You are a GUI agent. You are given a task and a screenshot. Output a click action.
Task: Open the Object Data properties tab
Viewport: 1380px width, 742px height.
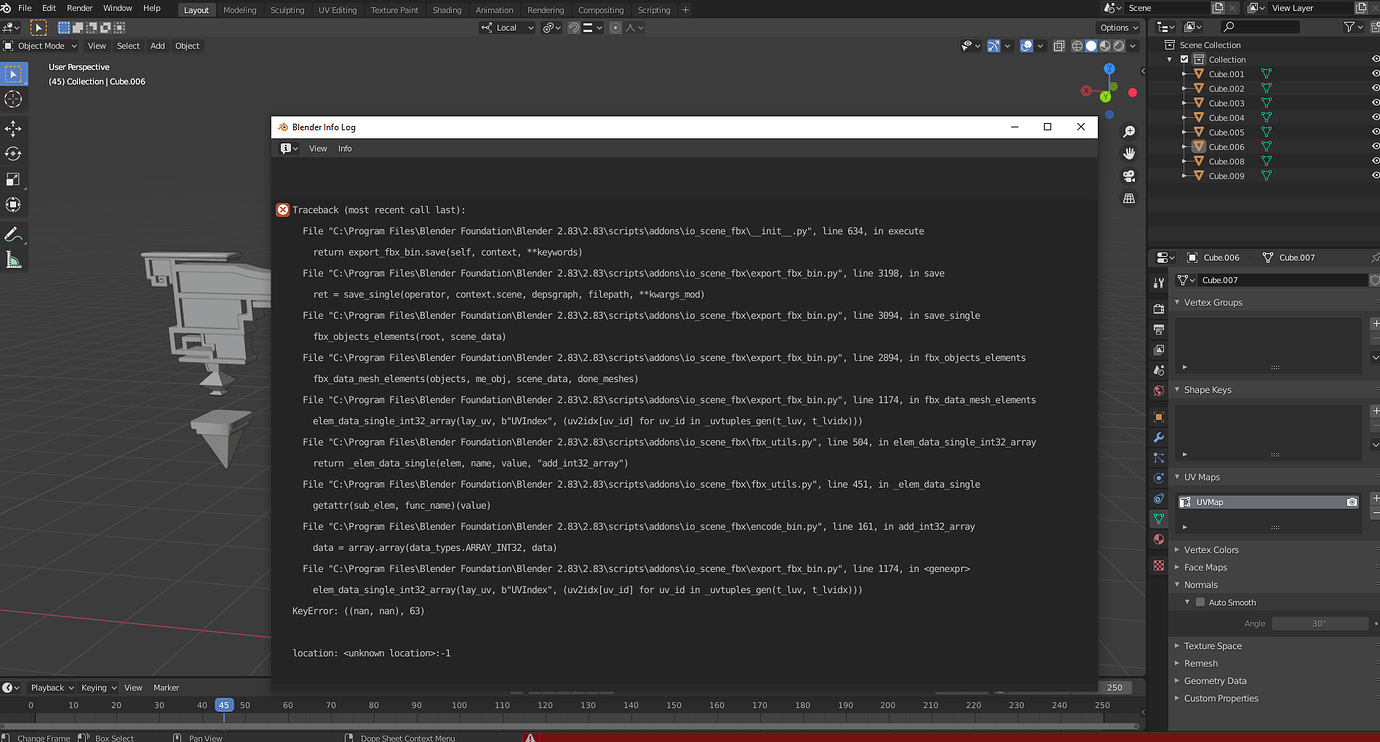click(x=1159, y=519)
